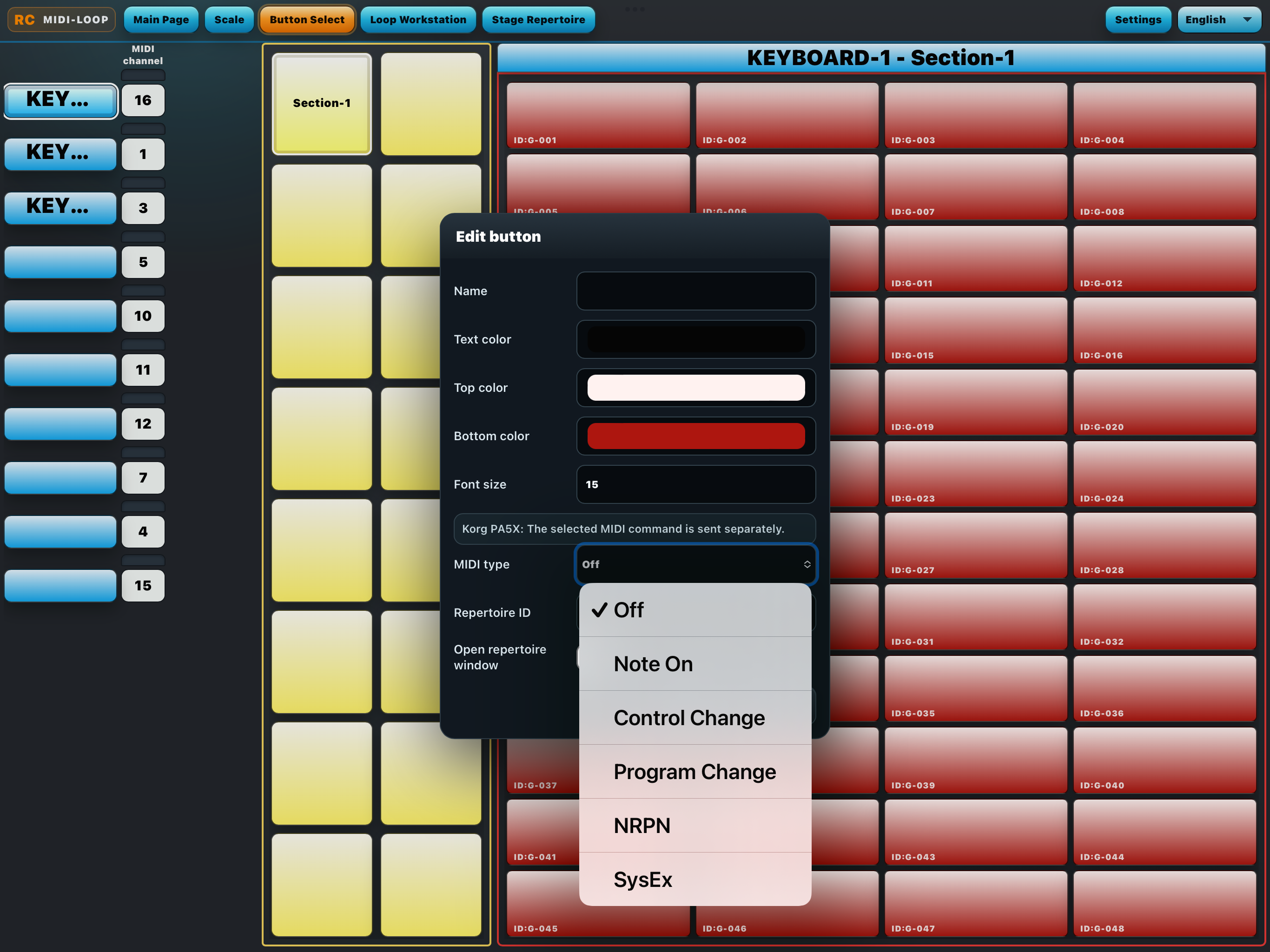Click red pad ID:G-032
The image size is (1270, 952).
click(1164, 617)
